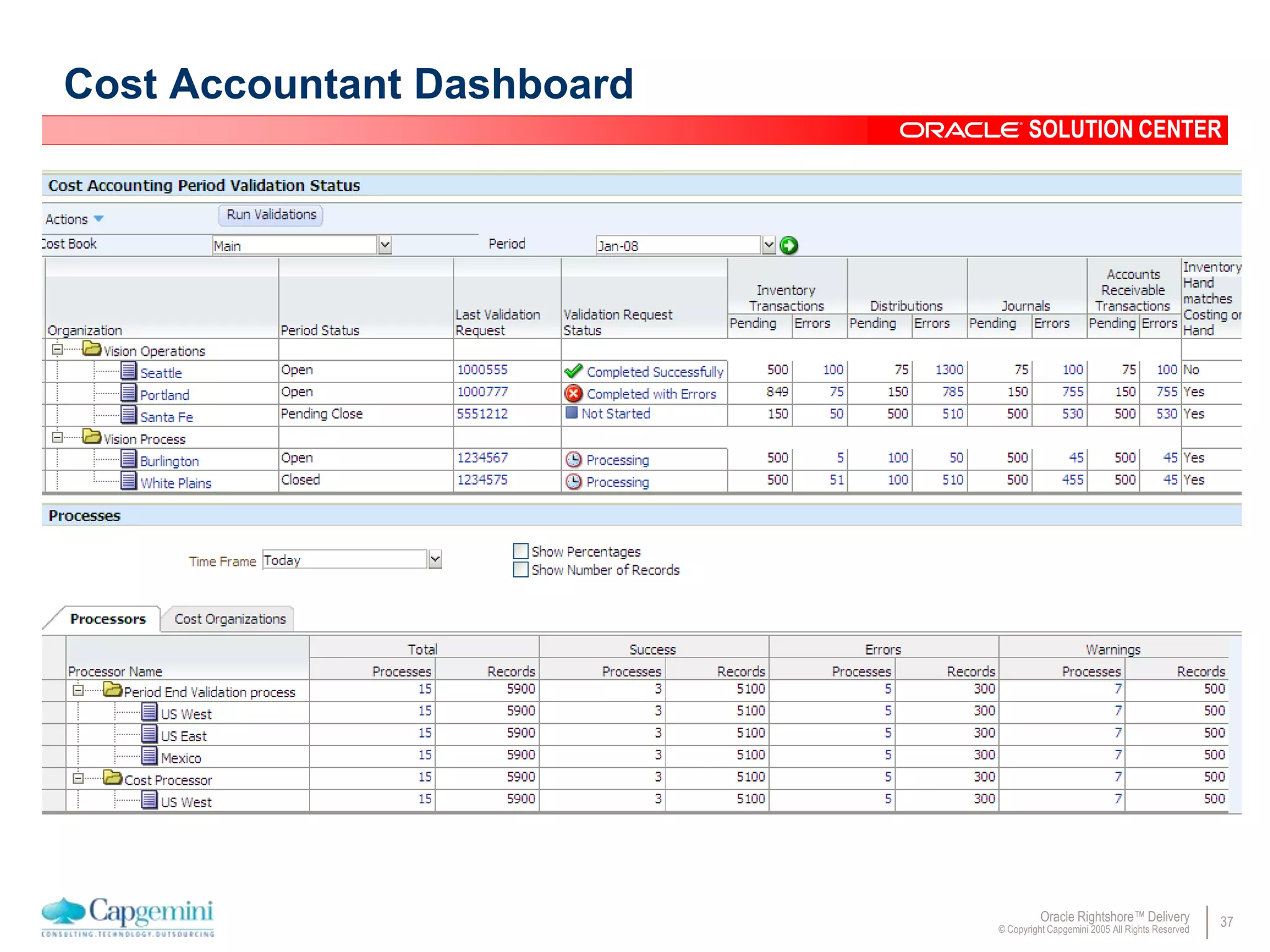This screenshot has height=952, width=1270.
Task: Click the green Go arrow beside Period
Action: click(x=789, y=246)
